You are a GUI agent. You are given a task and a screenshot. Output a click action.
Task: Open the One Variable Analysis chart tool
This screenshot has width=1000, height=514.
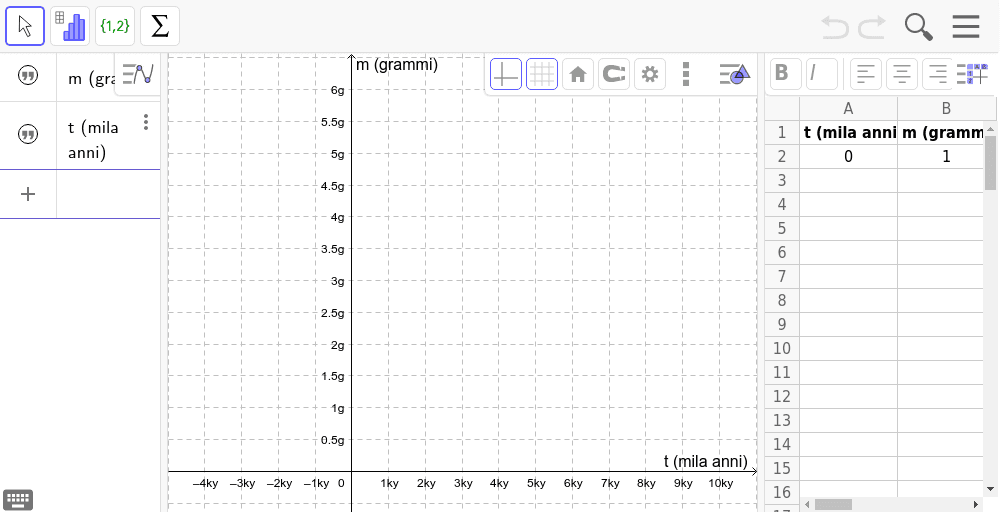point(70,26)
